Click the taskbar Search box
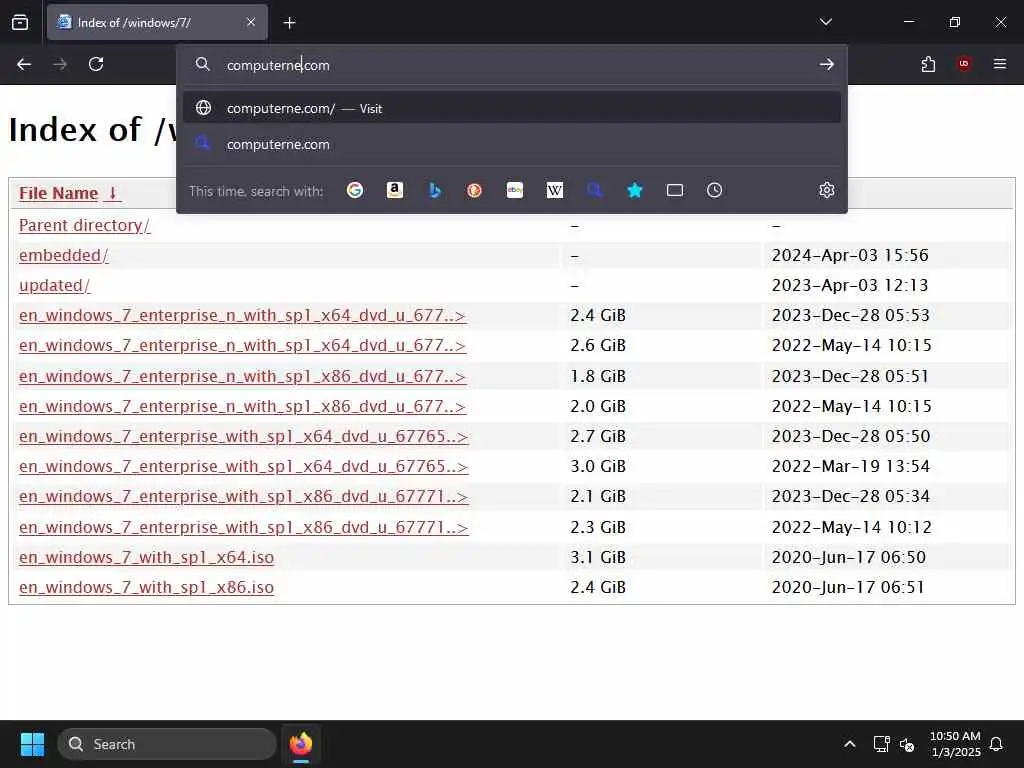Viewport: 1024px width, 768px height. [x=167, y=744]
